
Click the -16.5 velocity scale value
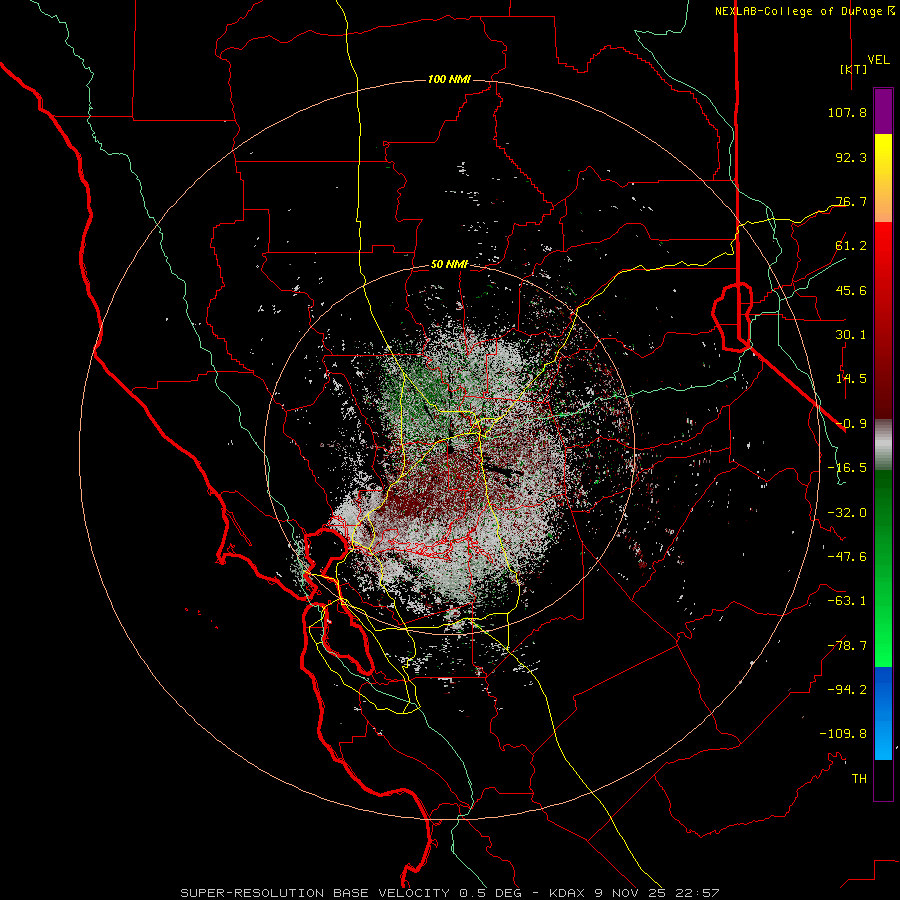click(847, 468)
